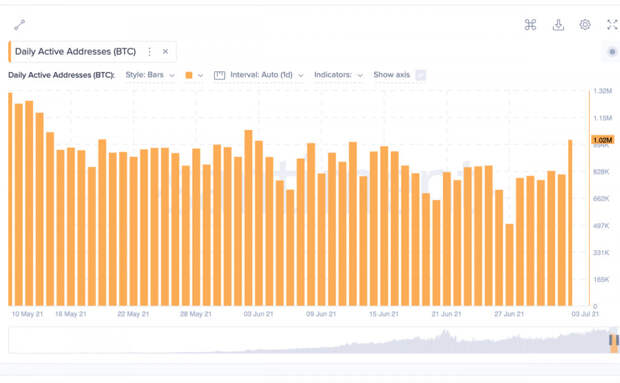Open the command shortcuts icon
This screenshot has height=383, width=620.
[530, 25]
